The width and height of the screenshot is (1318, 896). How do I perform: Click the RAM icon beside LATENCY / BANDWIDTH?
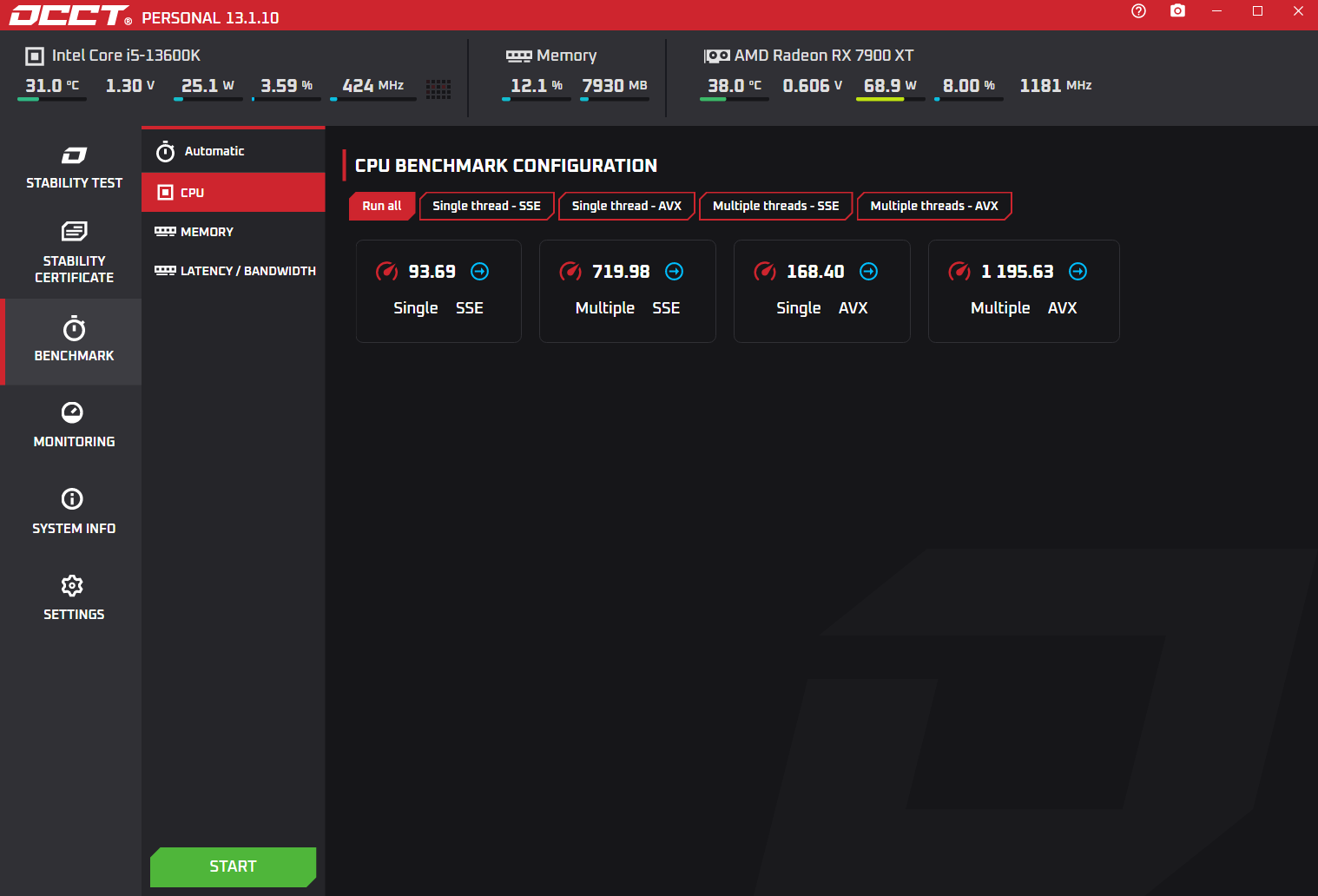pyautogui.click(x=165, y=270)
